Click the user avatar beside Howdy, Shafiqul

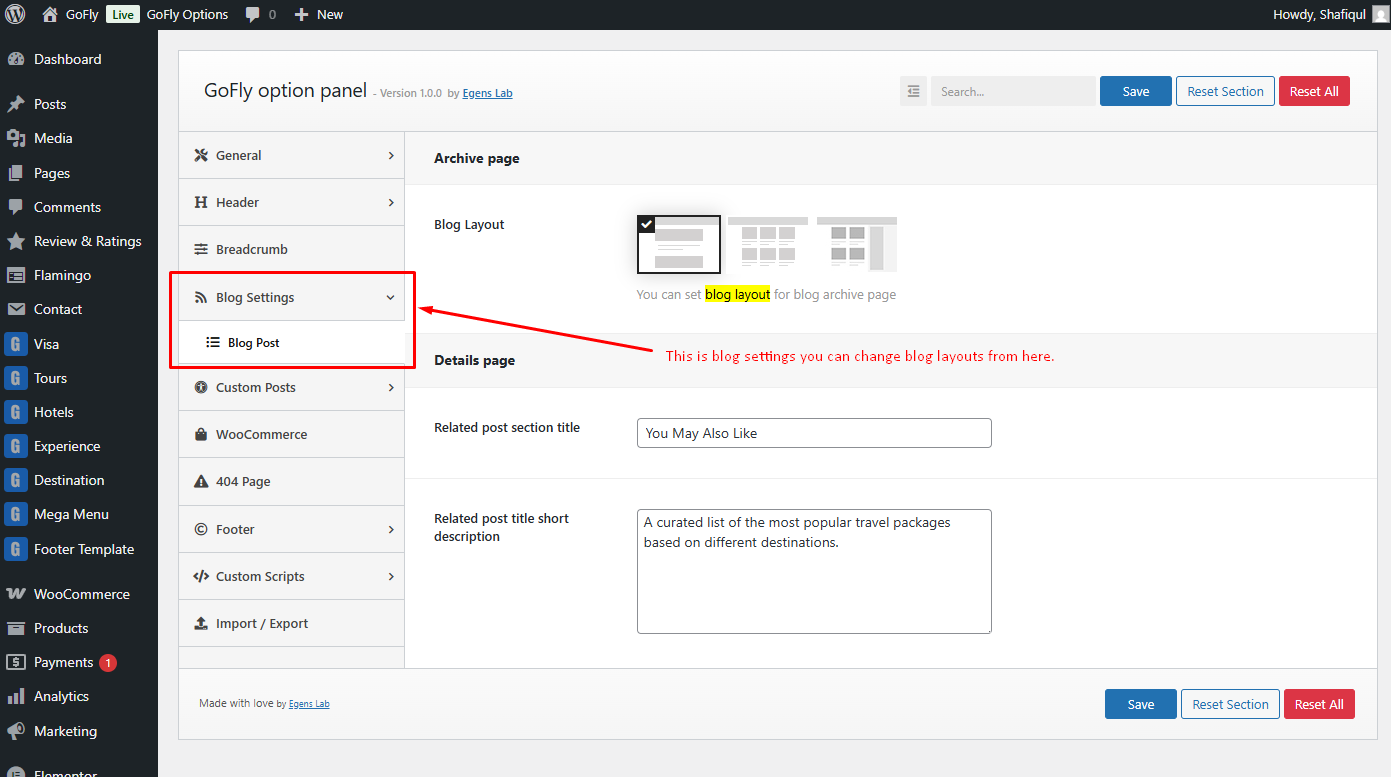pos(1380,14)
